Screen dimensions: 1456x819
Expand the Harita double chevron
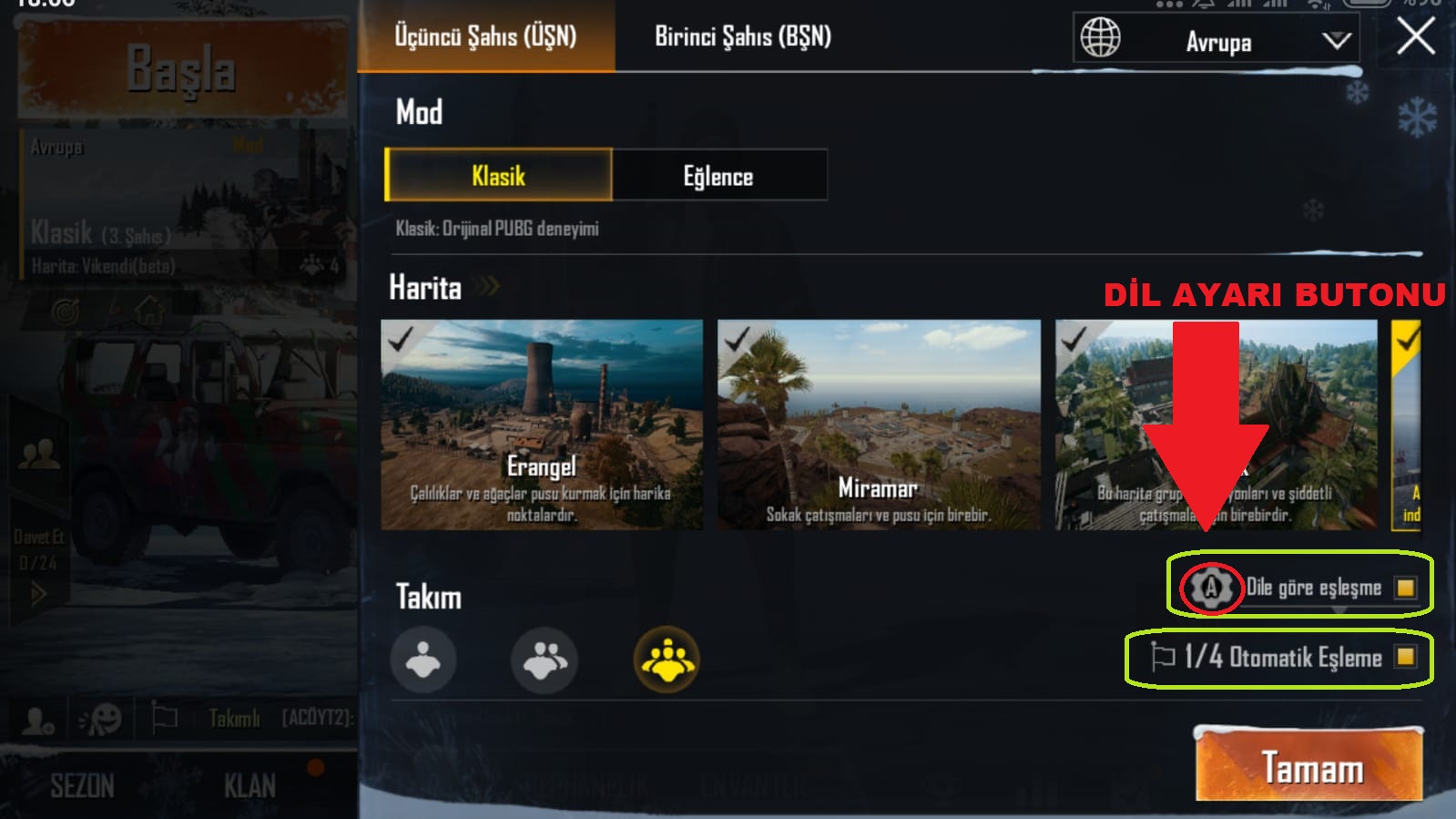point(489,287)
